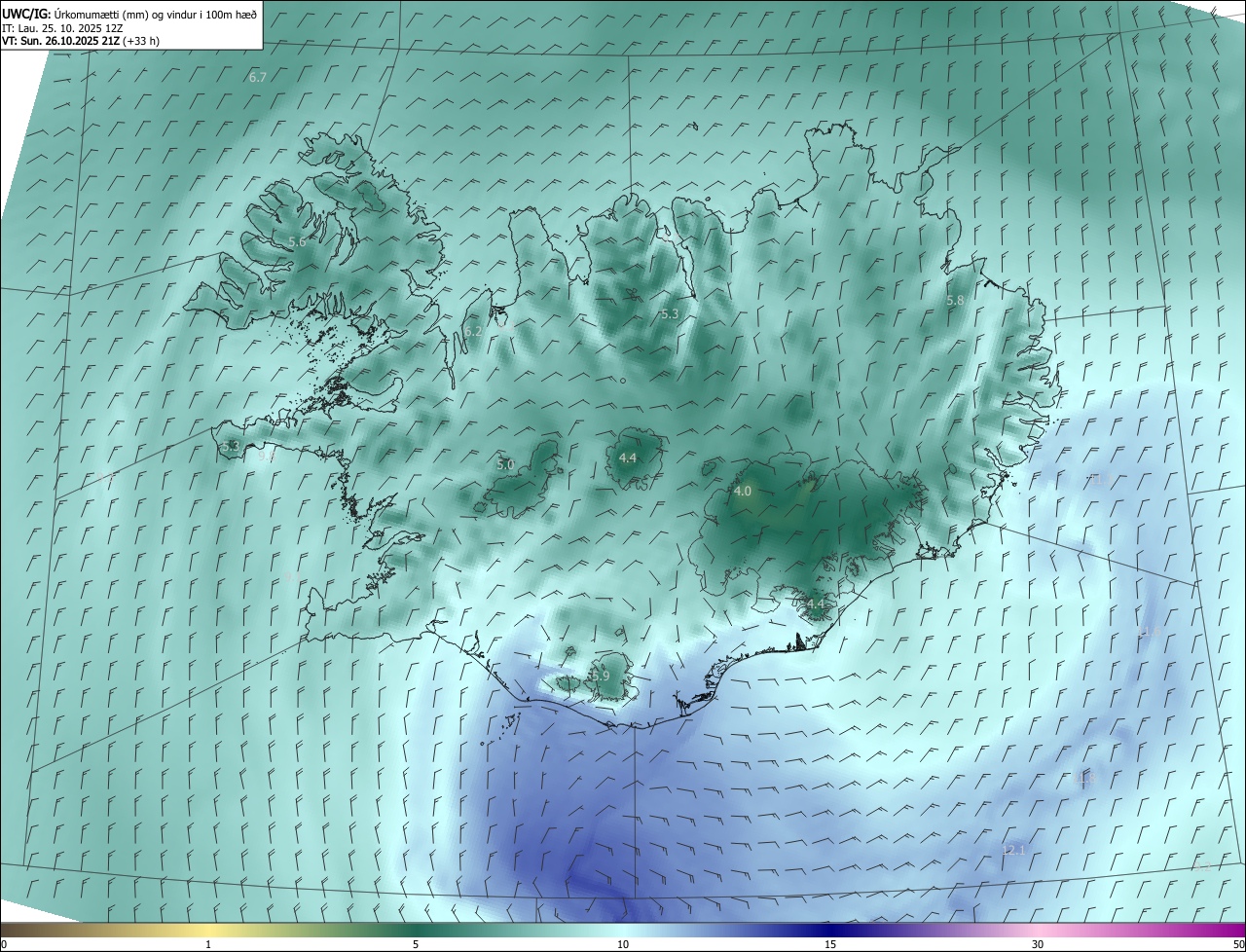The height and width of the screenshot is (952, 1246).
Task: Click the 0 tick on the color scale
Action: [4, 944]
